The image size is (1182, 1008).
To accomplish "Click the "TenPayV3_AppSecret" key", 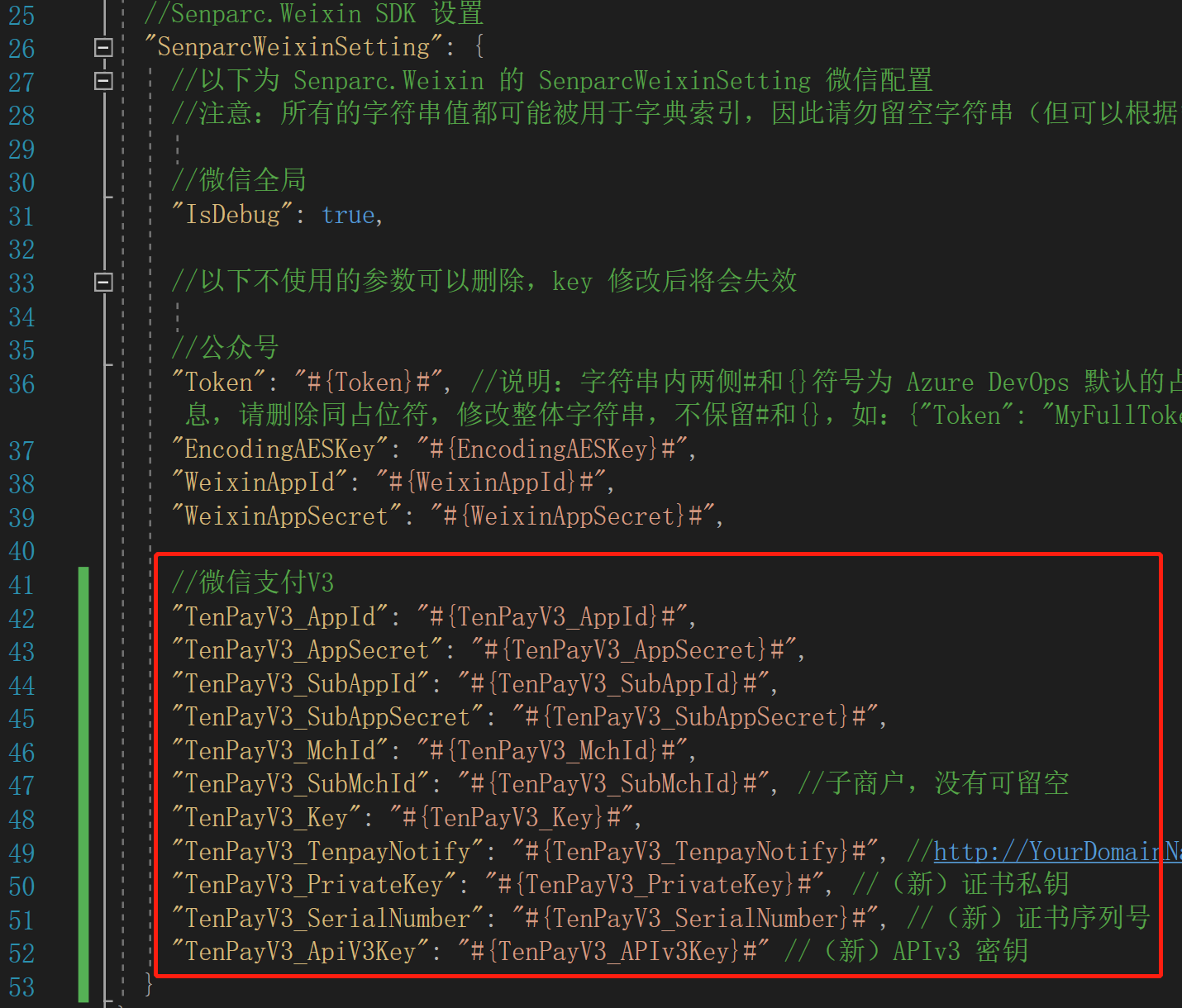I will point(307,650).
